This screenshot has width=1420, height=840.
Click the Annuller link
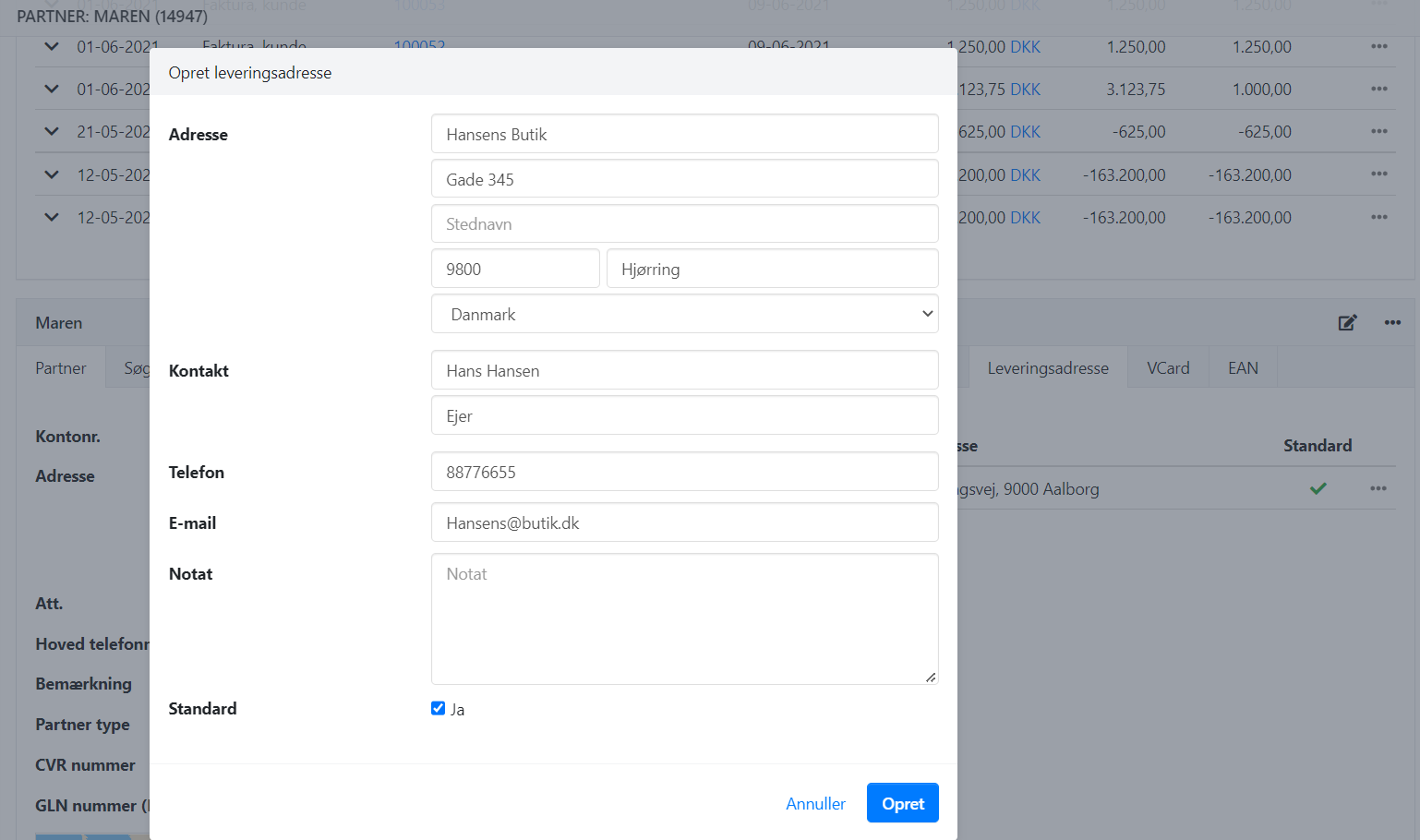coord(815,803)
